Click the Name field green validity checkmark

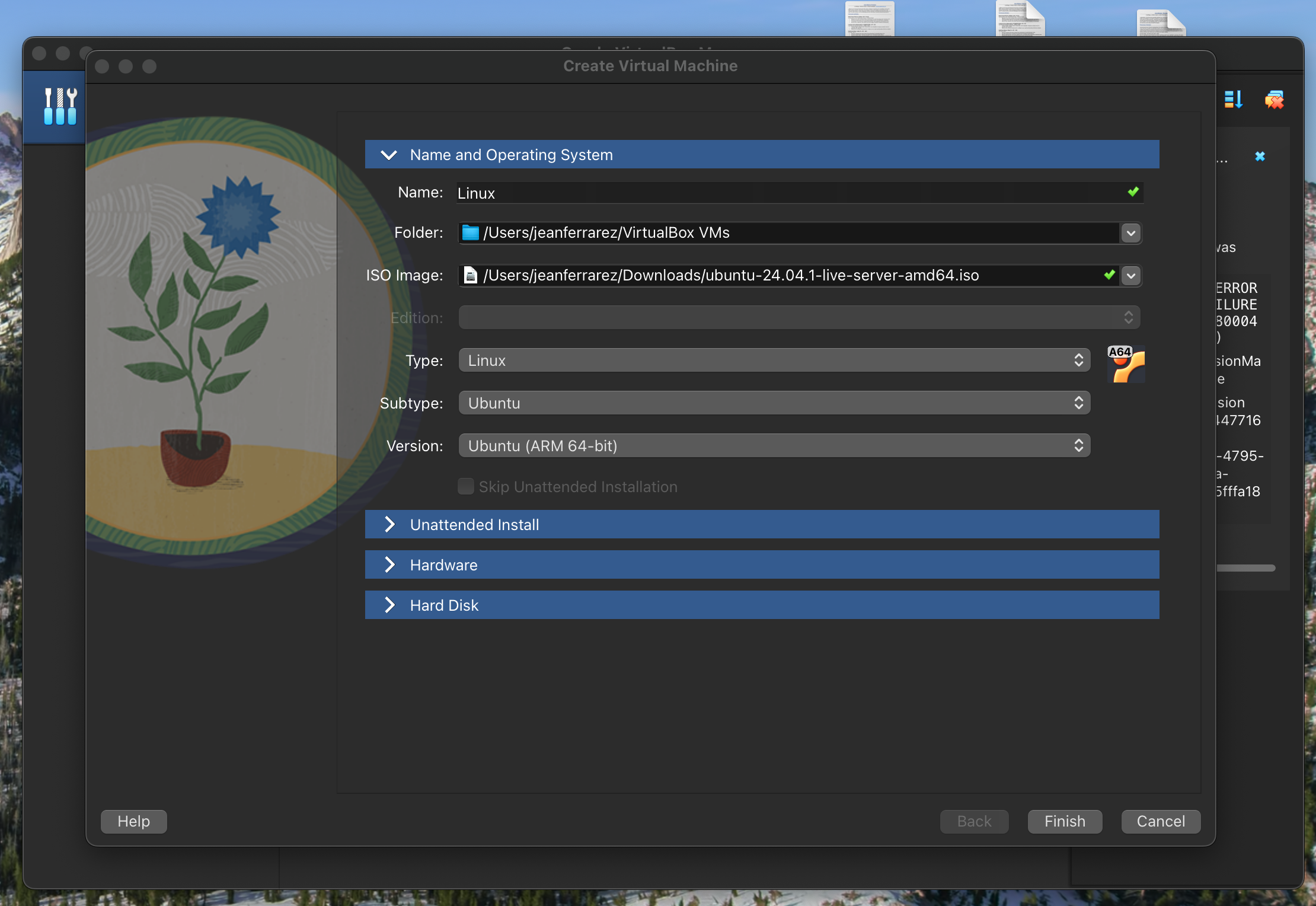1133,192
